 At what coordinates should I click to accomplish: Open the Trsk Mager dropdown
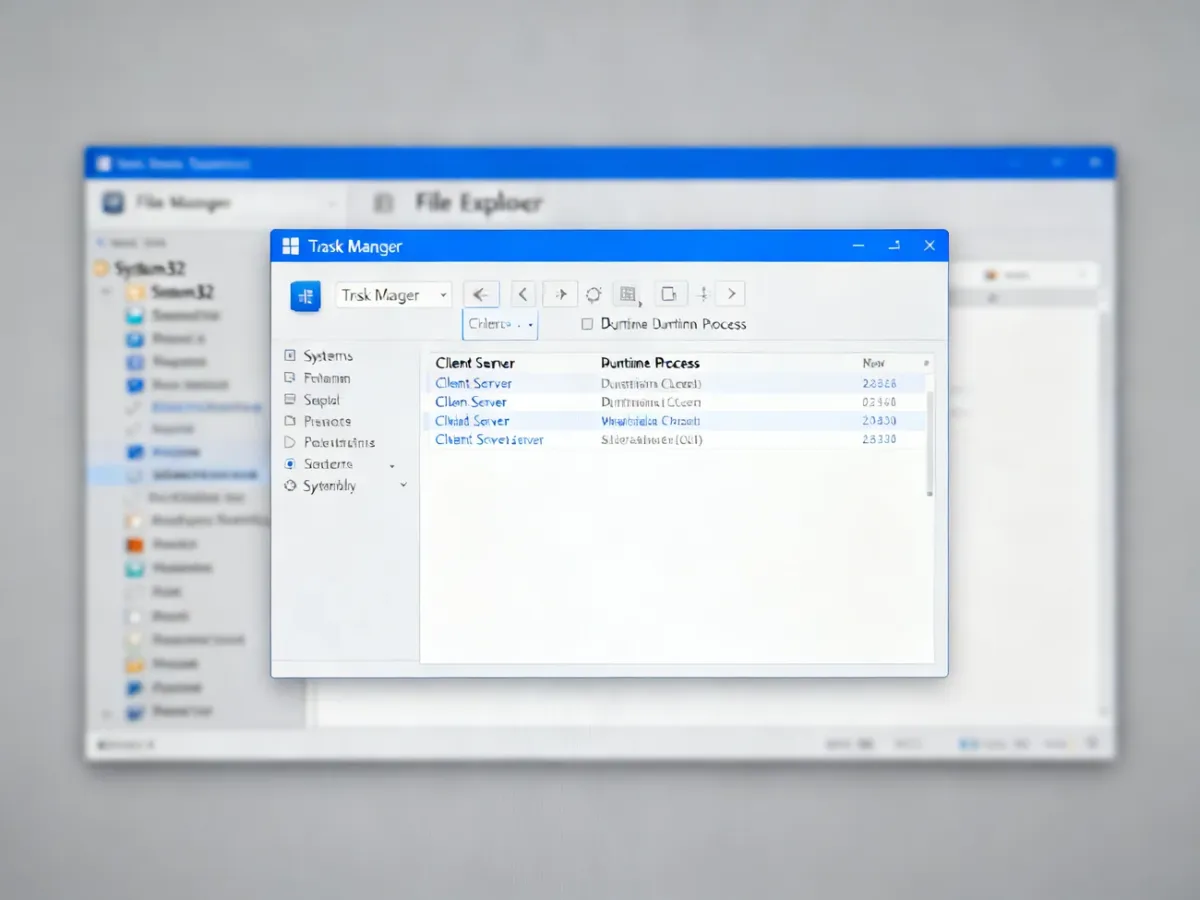click(393, 295)
